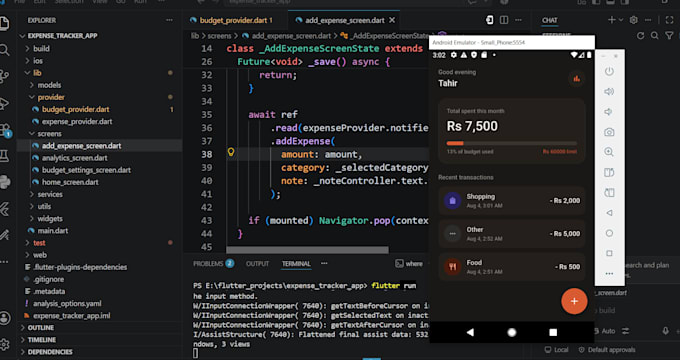Click the emulator toolbar home circle
Image resolution: width=680 pixels, height=360 pixels.
point(609,233)
